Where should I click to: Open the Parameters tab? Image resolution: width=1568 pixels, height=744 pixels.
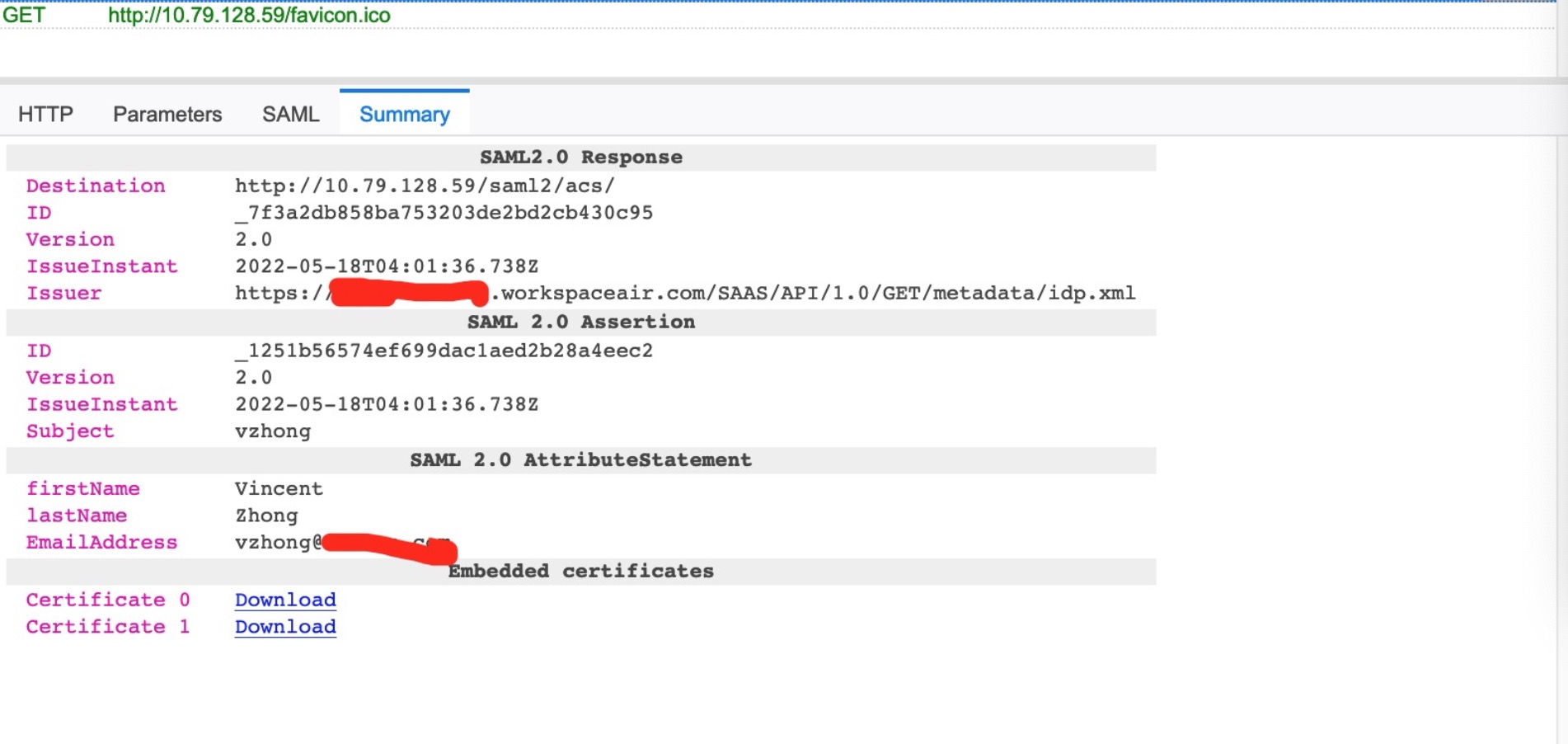pyautogui.click(x=167, y=113)
